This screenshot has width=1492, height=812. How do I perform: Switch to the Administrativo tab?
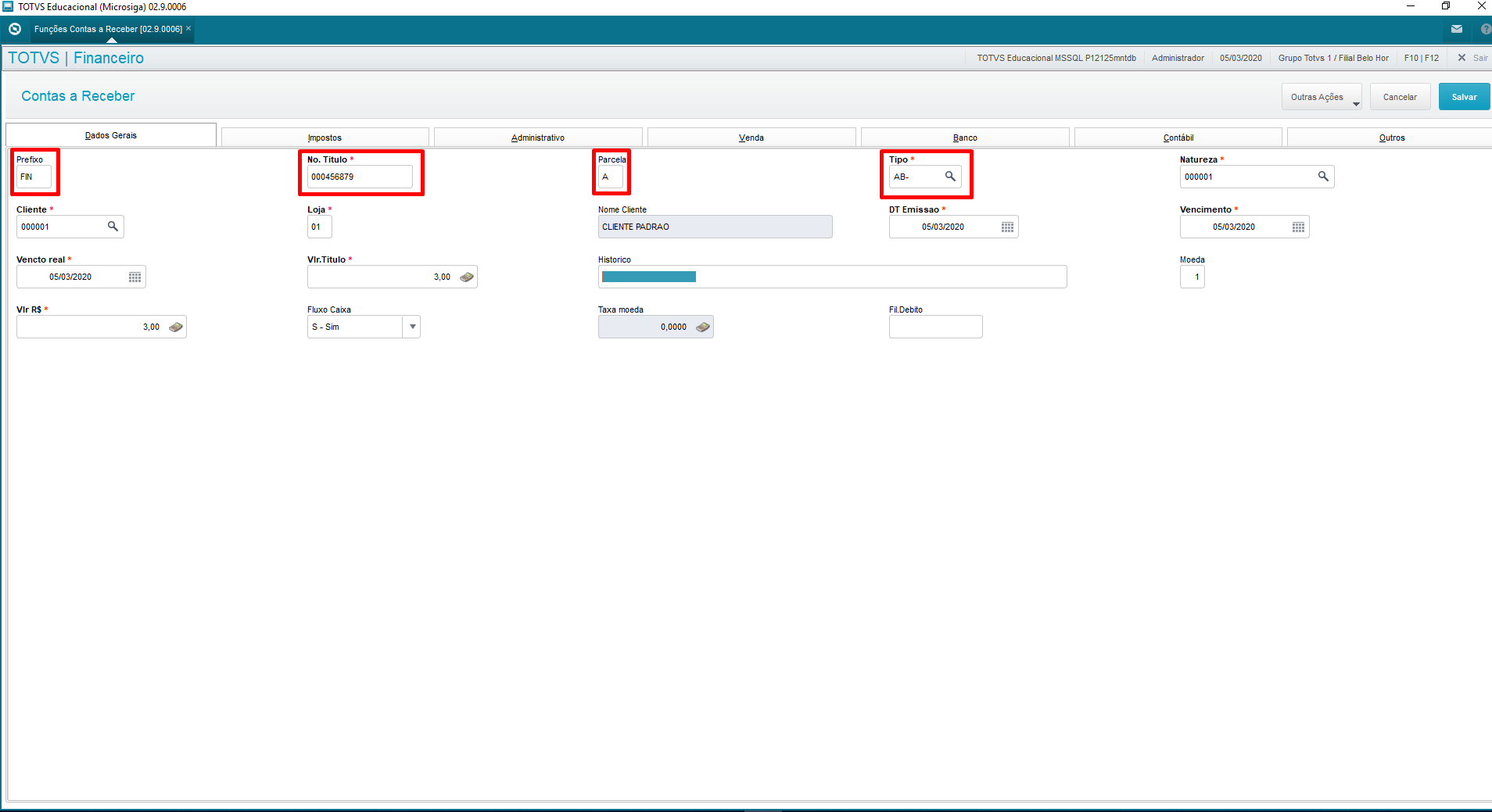(538, 138)
